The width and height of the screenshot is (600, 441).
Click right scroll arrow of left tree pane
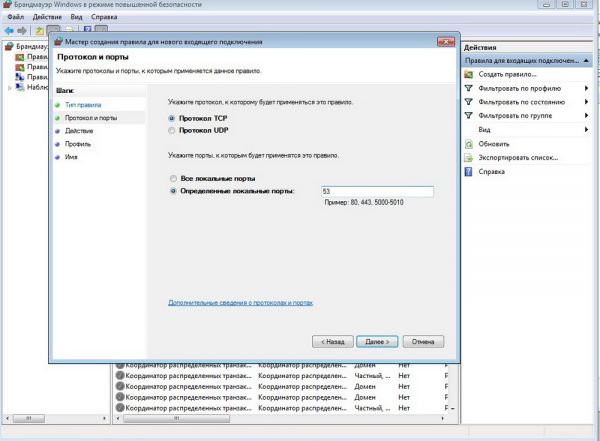pos(104,418)
